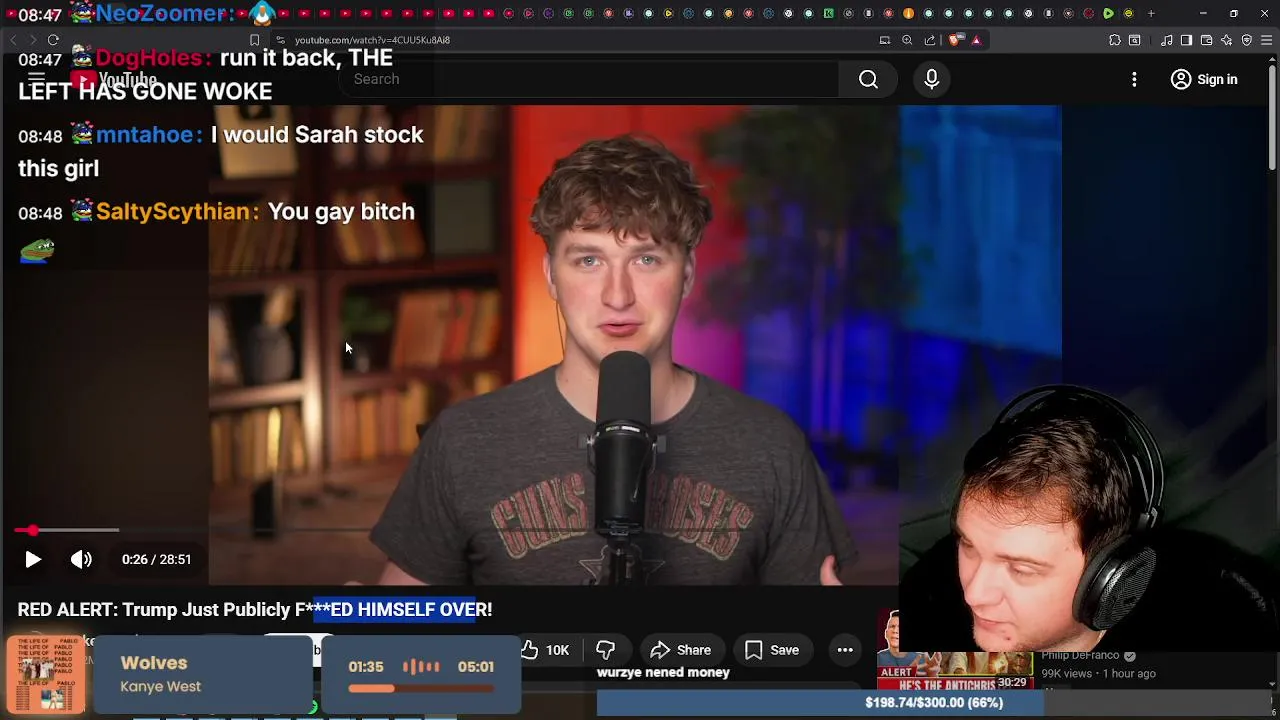
Task: Open media control music note icon
Action: pyautogui.click(x=1166, y=40)
